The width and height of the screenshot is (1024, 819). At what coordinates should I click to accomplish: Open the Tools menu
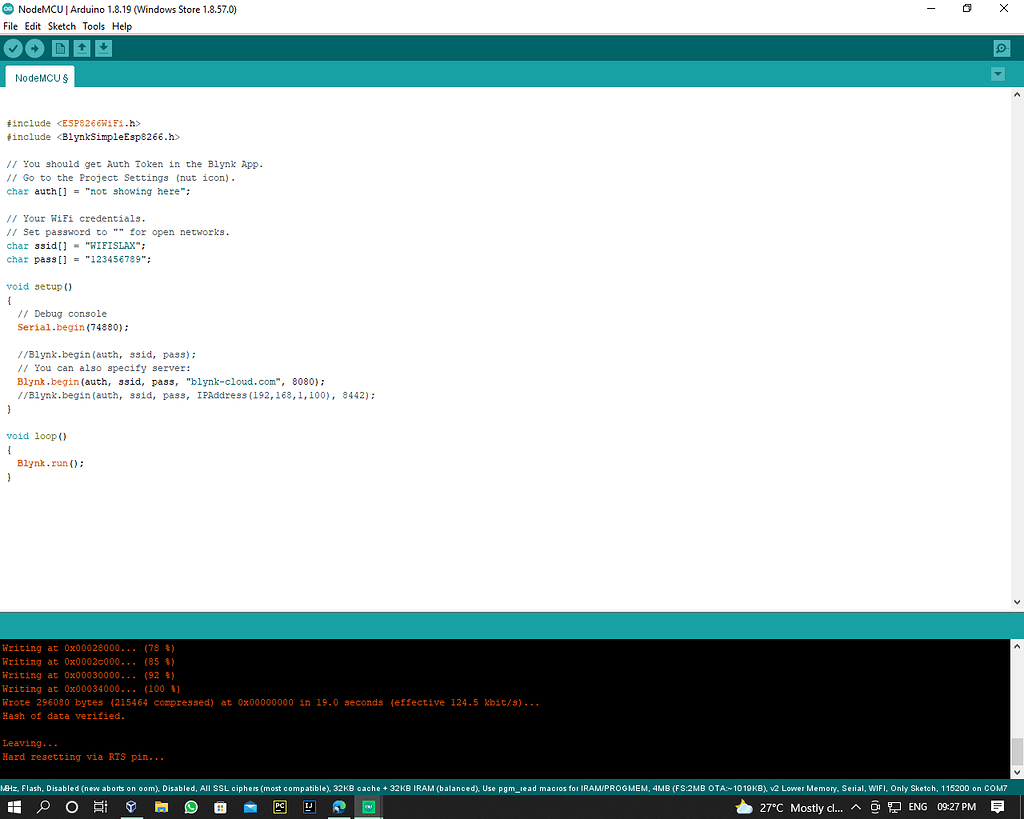coord(94,26)
